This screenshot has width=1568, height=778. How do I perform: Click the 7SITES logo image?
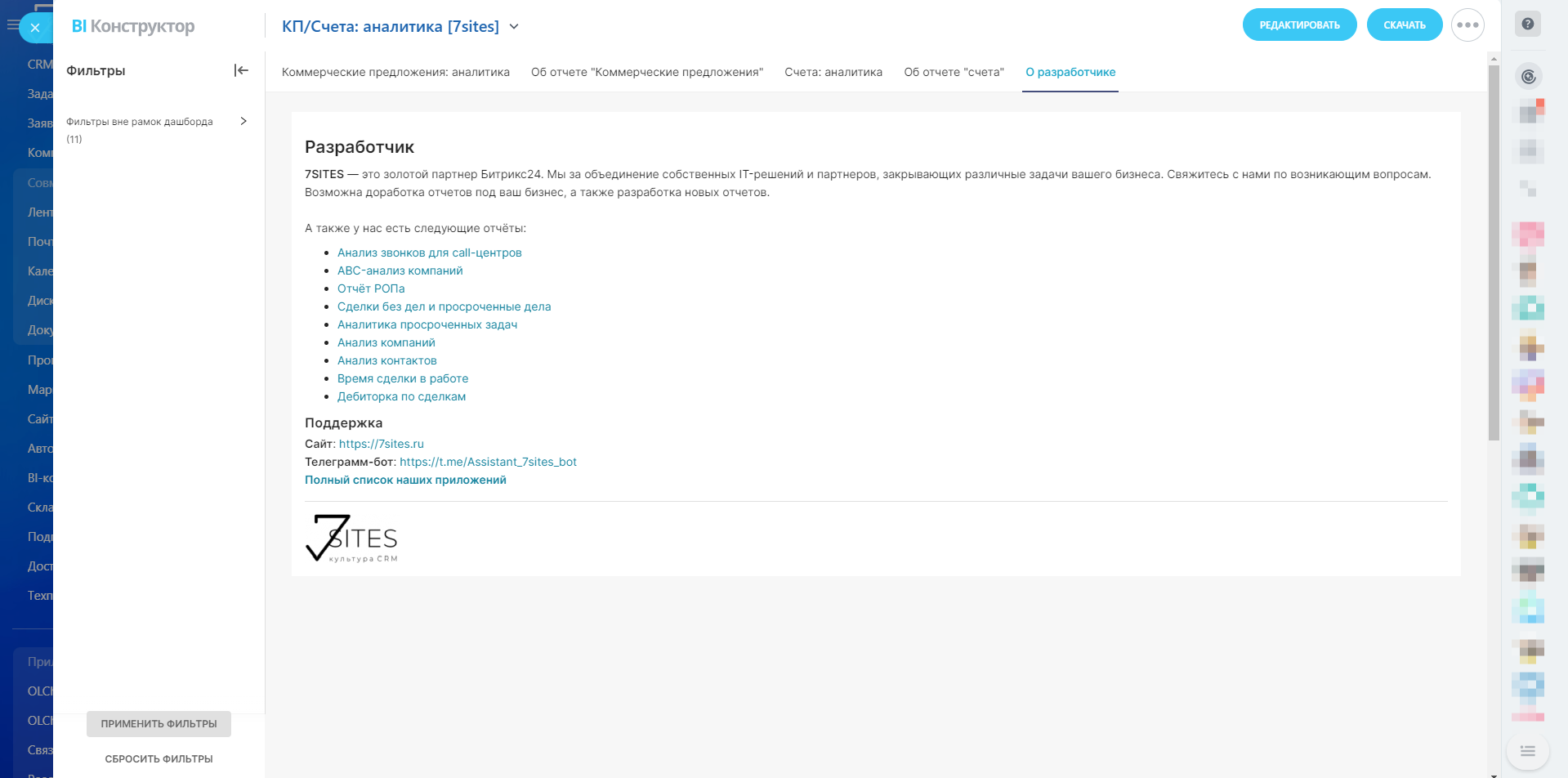[x=352, y=539]
